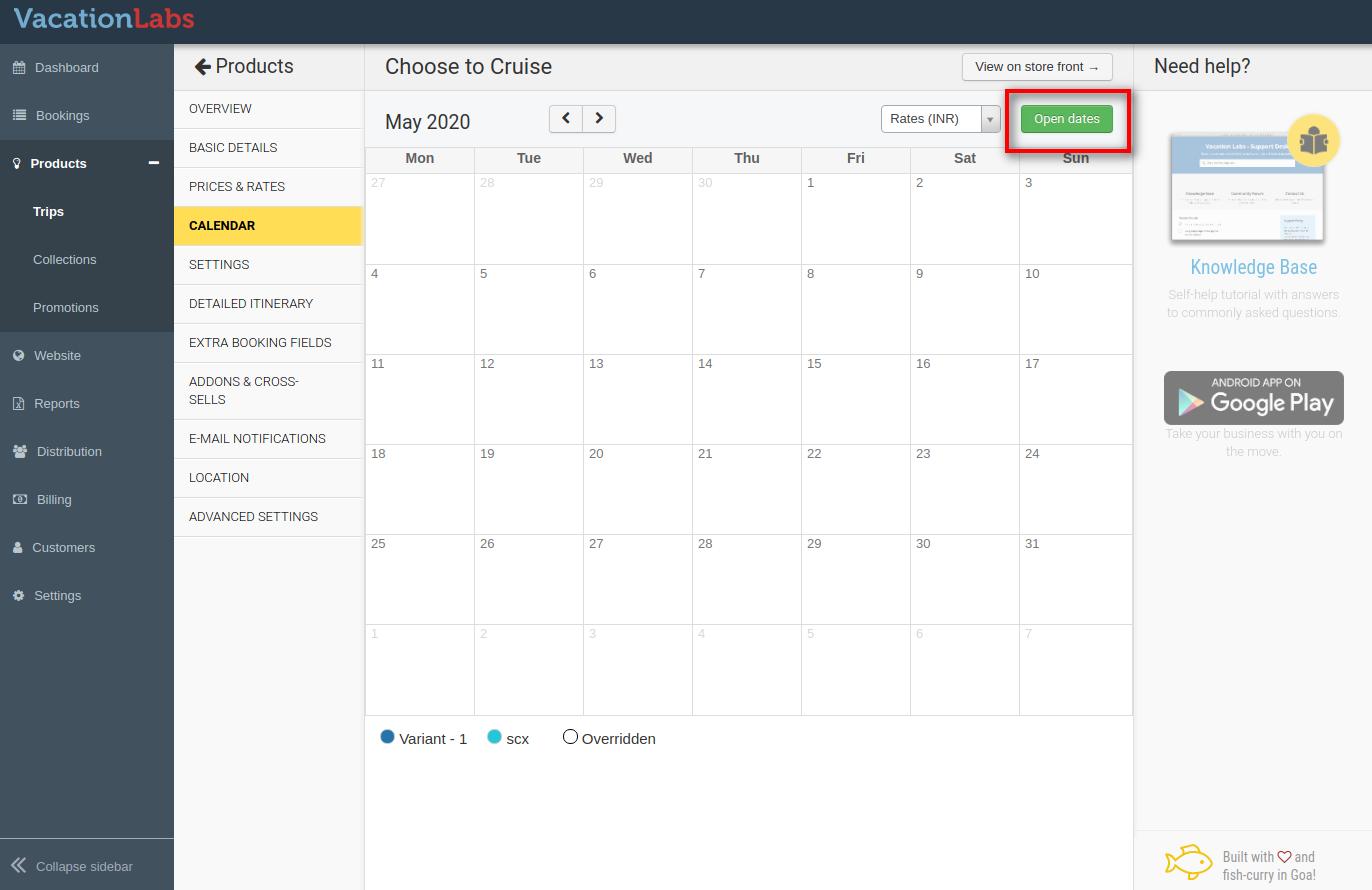Click the Settings gear icon in sidebar
This screenshot has height=890, width=1372.
pos(19,596)
